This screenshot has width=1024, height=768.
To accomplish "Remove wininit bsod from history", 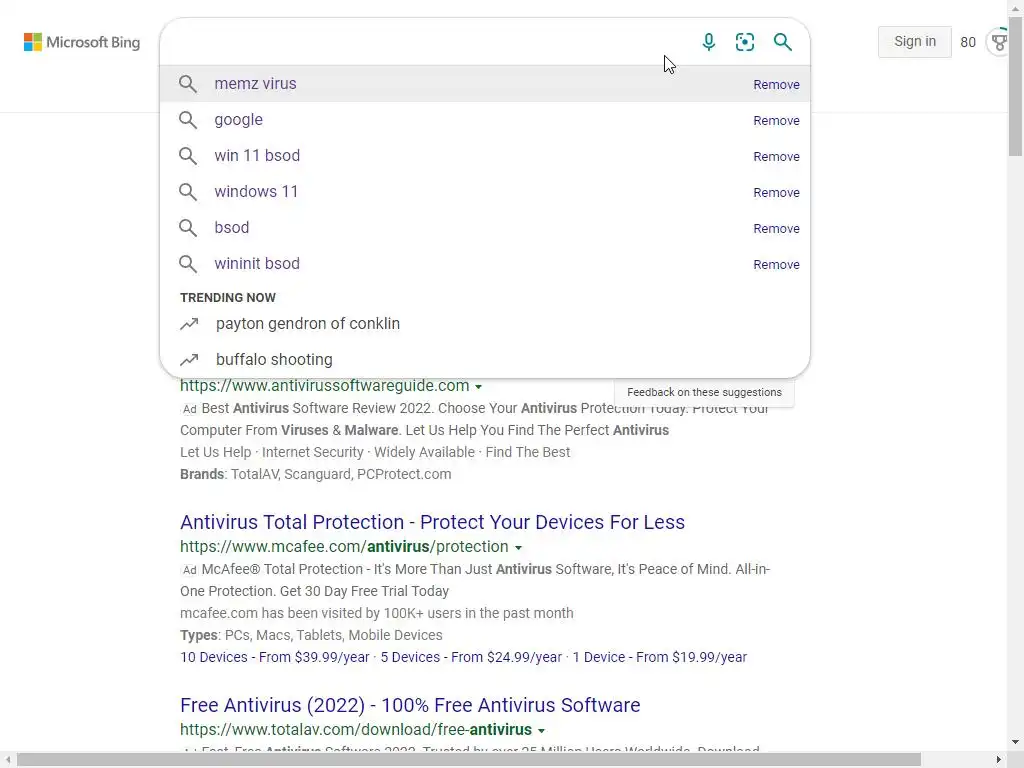I will [x=776, y=264].
